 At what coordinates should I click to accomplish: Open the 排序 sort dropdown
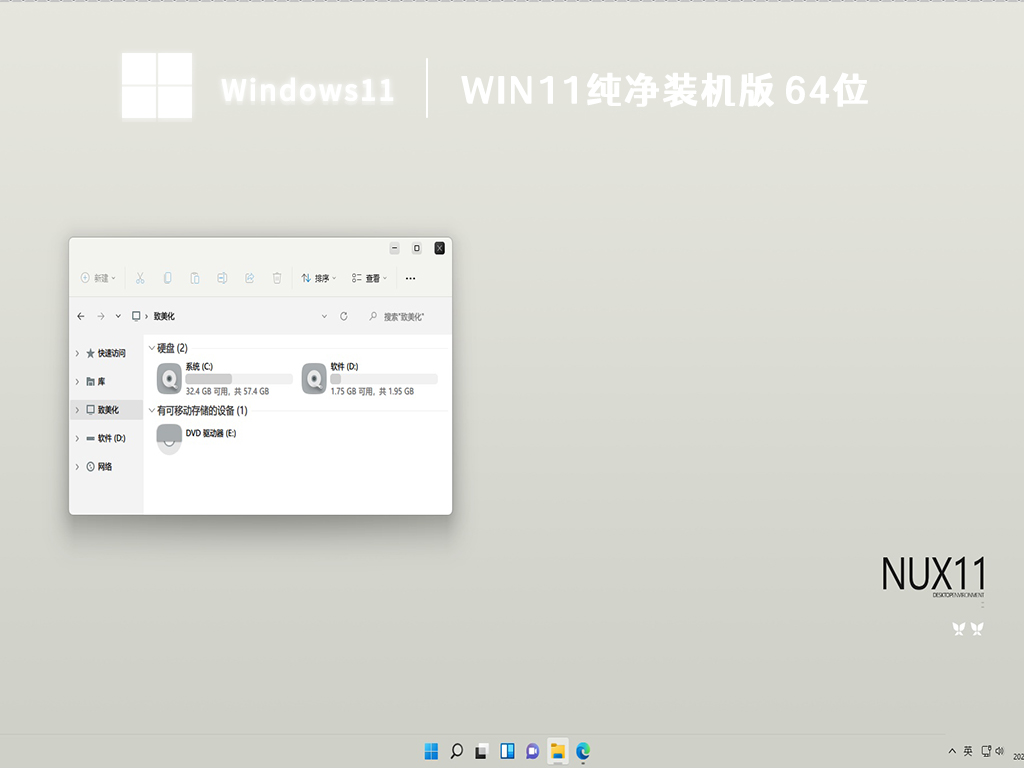pos(319,278)
